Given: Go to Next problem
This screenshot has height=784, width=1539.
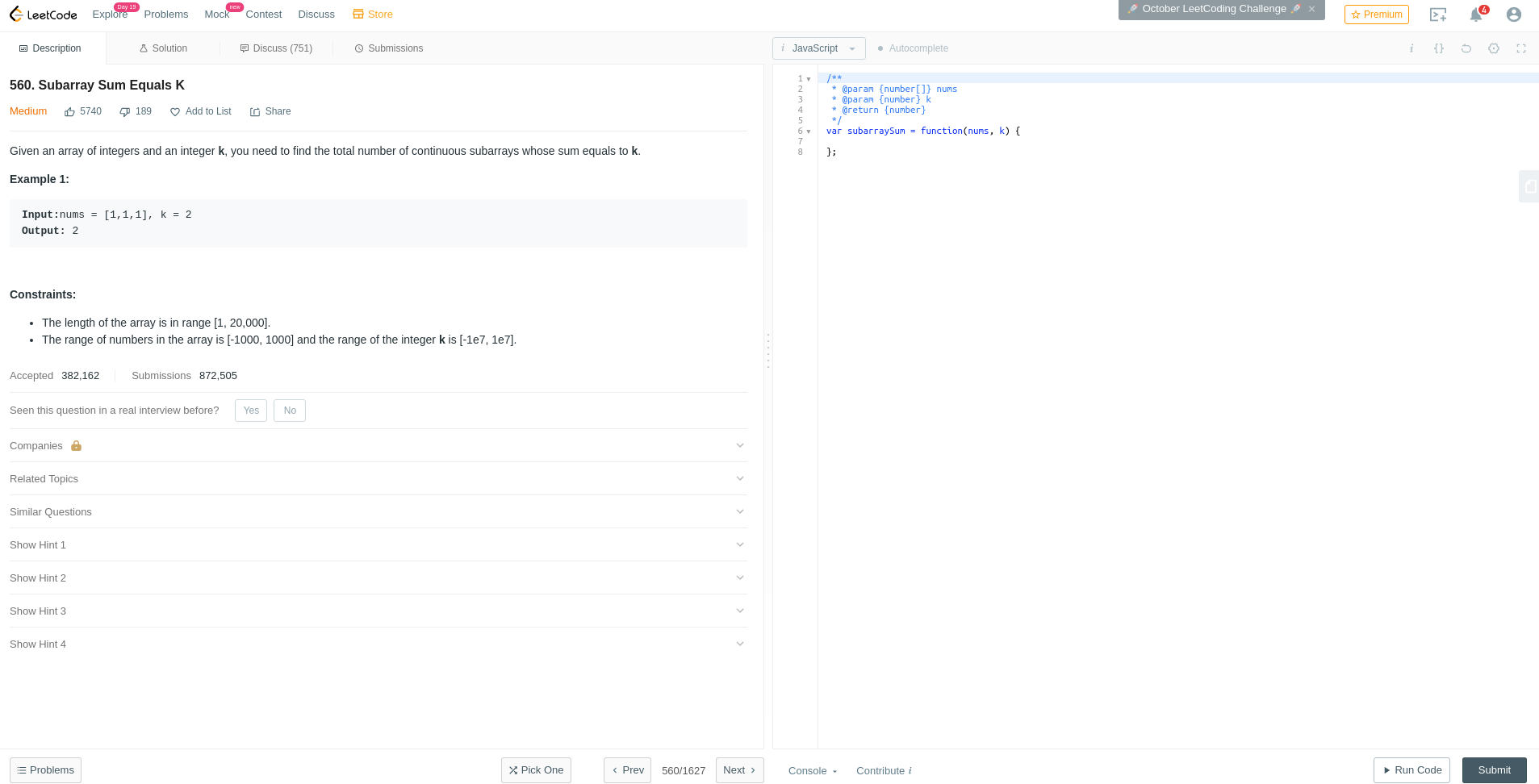Looking at the screenshot, I should click(740, 770).
